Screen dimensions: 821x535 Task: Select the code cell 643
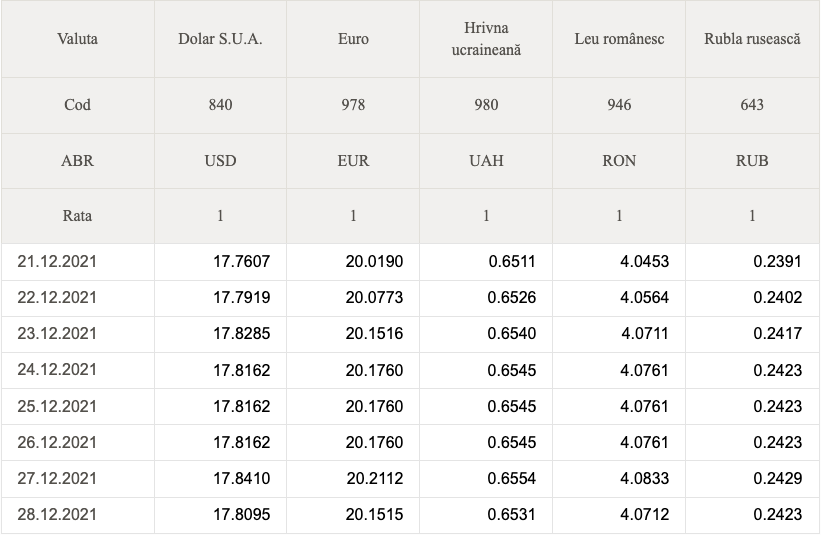click(x=752, y=105)
